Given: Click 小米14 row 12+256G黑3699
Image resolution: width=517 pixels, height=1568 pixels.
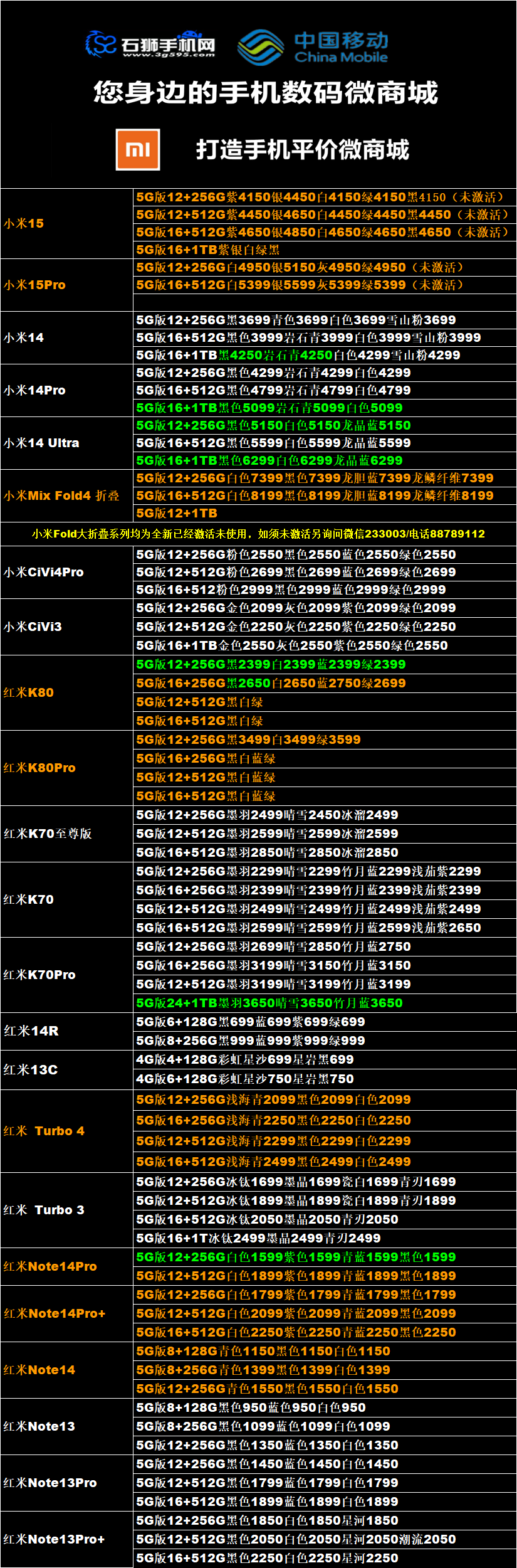Looking at the screenshot, I should (325, 320).
